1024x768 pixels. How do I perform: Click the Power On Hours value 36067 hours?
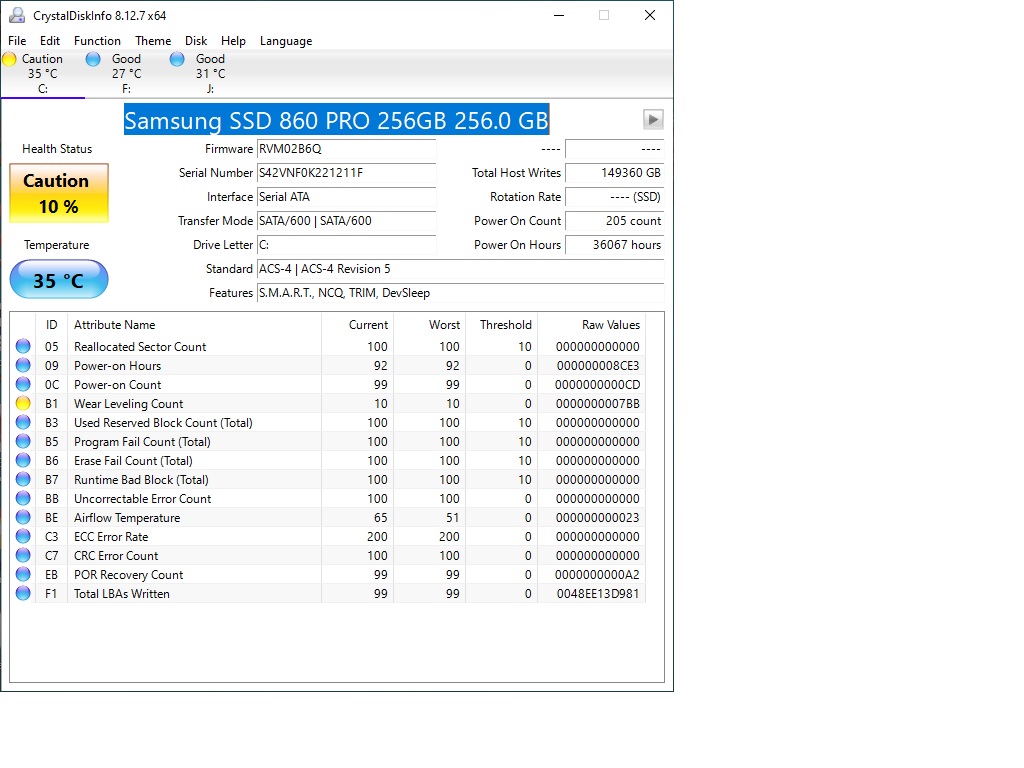click(615, 245)
